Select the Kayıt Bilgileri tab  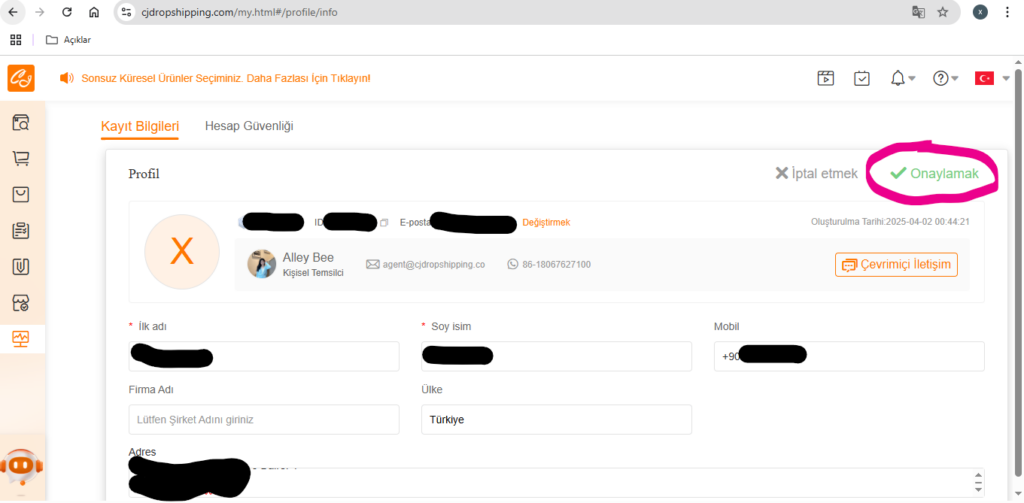(140, 126)
